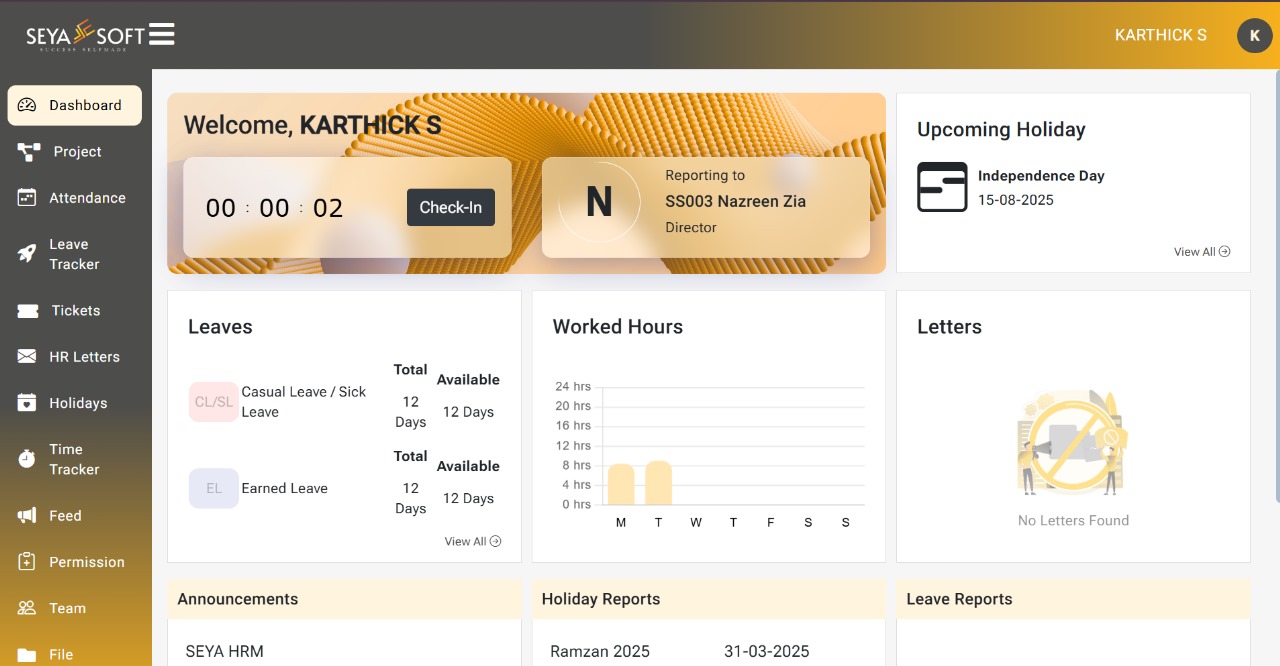1280x666 pixels.
Task: Open Leave Tracker menu item
Action: 75,254
